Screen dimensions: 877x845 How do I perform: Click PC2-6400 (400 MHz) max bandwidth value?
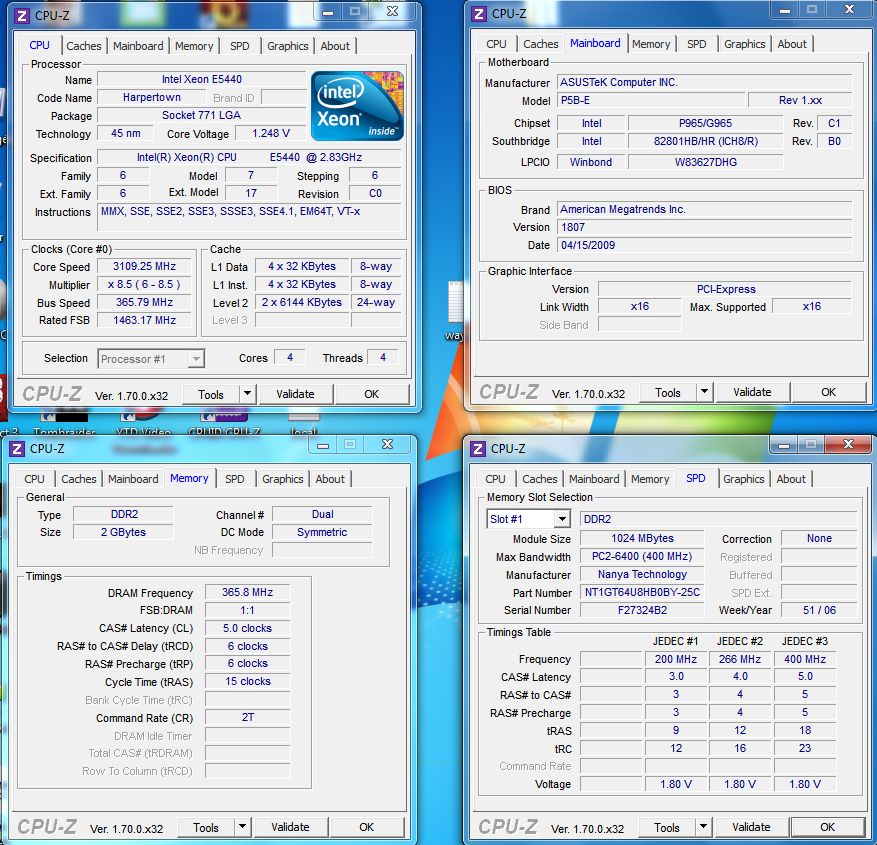642,556
